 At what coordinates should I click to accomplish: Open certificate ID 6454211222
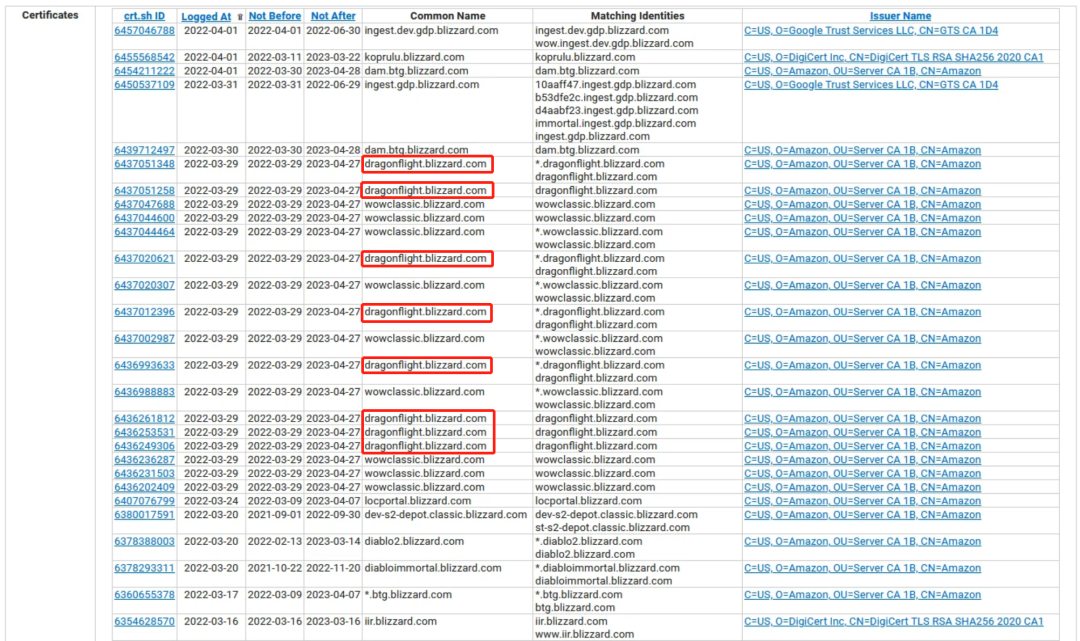pos(145,71)
